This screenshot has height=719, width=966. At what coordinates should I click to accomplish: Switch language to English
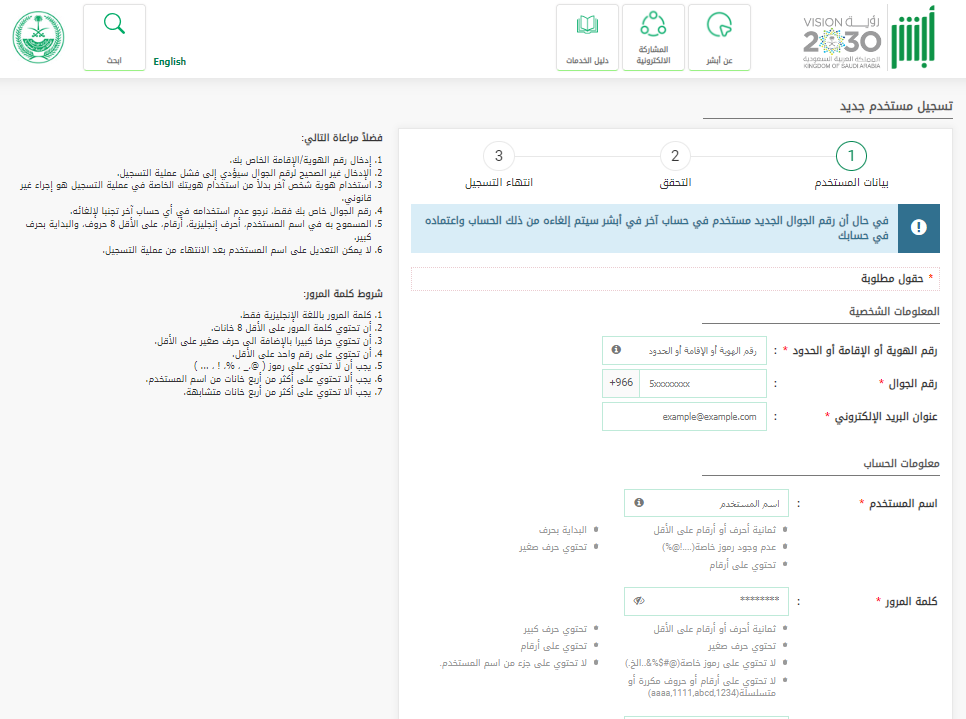[x=169, y=62]
